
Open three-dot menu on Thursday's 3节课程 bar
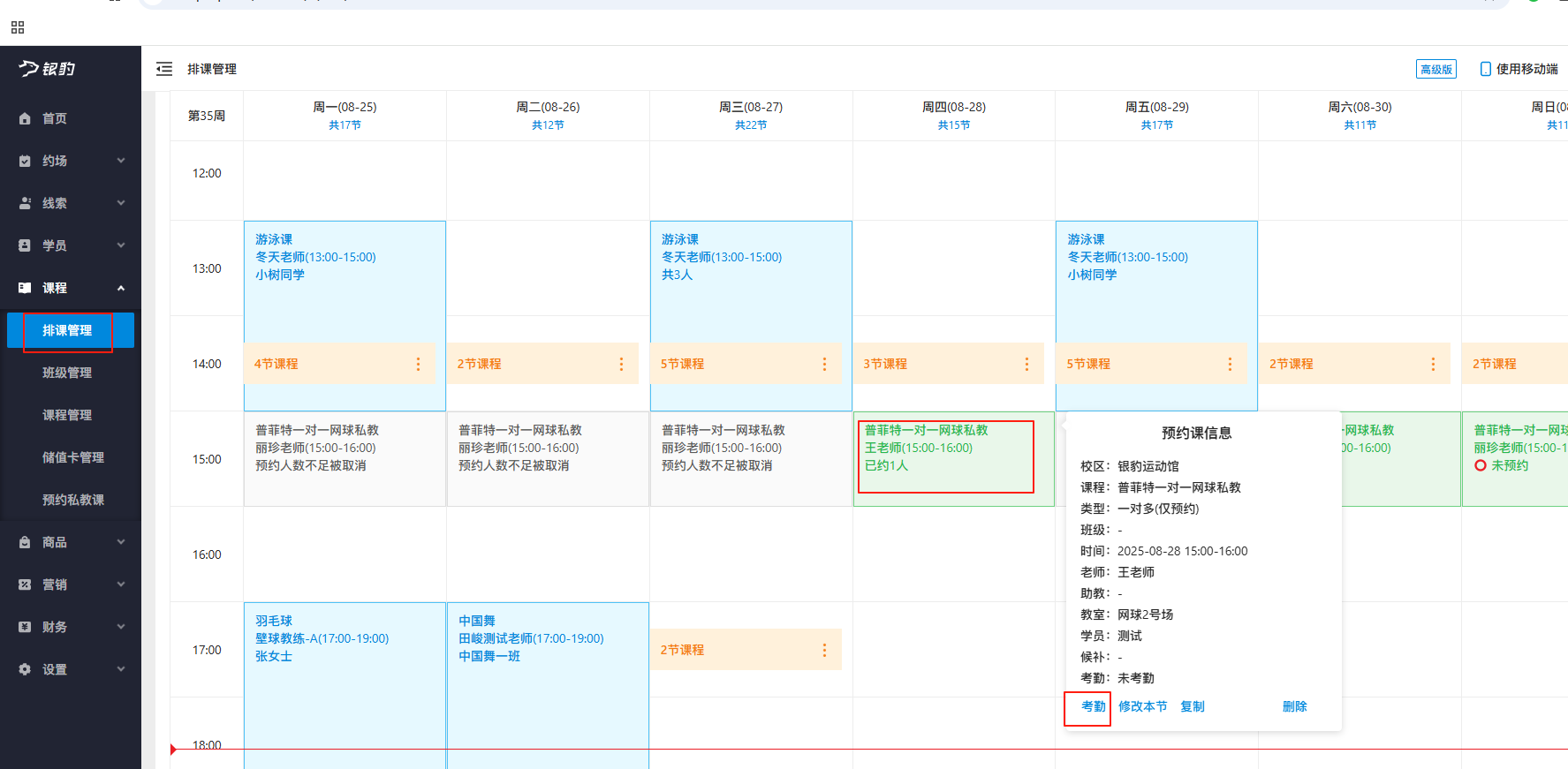[1026, 364]
